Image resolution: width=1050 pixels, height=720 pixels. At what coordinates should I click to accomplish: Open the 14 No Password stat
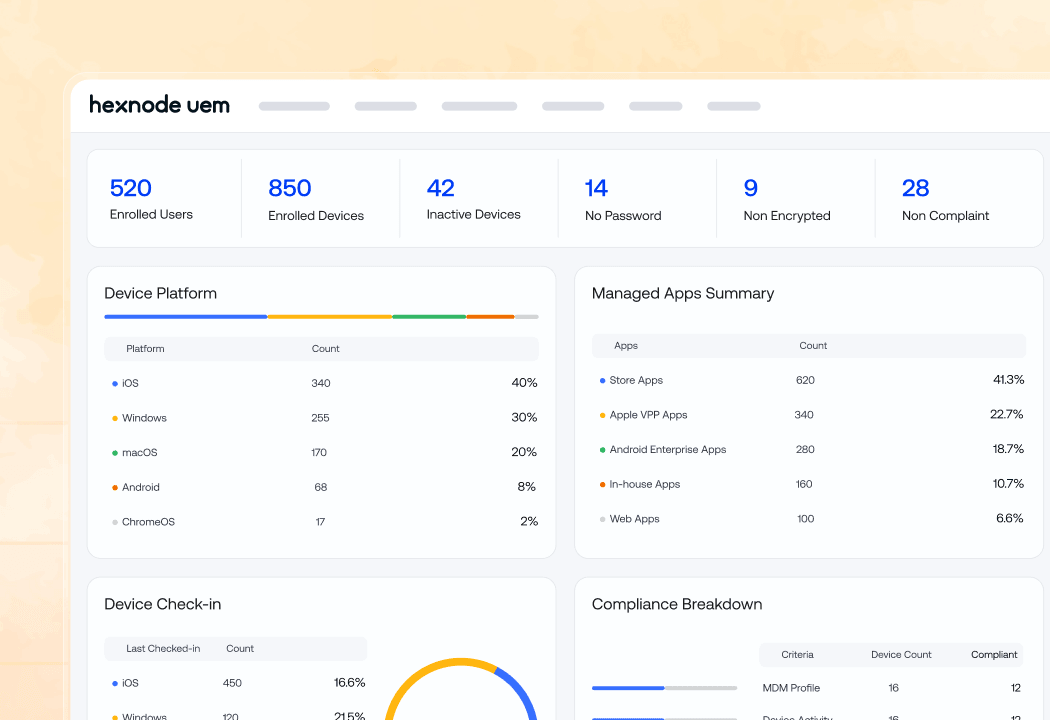[x=623, y=198]
